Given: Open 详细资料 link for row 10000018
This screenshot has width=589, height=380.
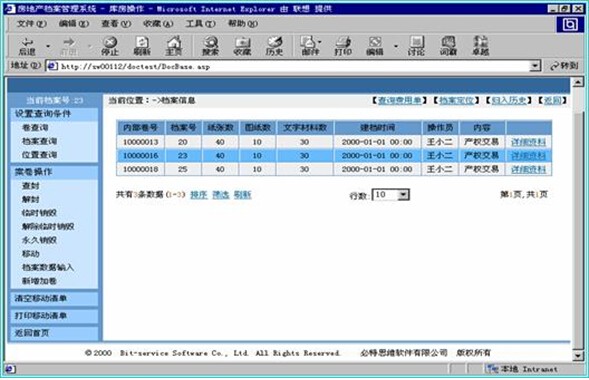Looking at the screenshot, I should pyautogui.click(x=529, y=169).
